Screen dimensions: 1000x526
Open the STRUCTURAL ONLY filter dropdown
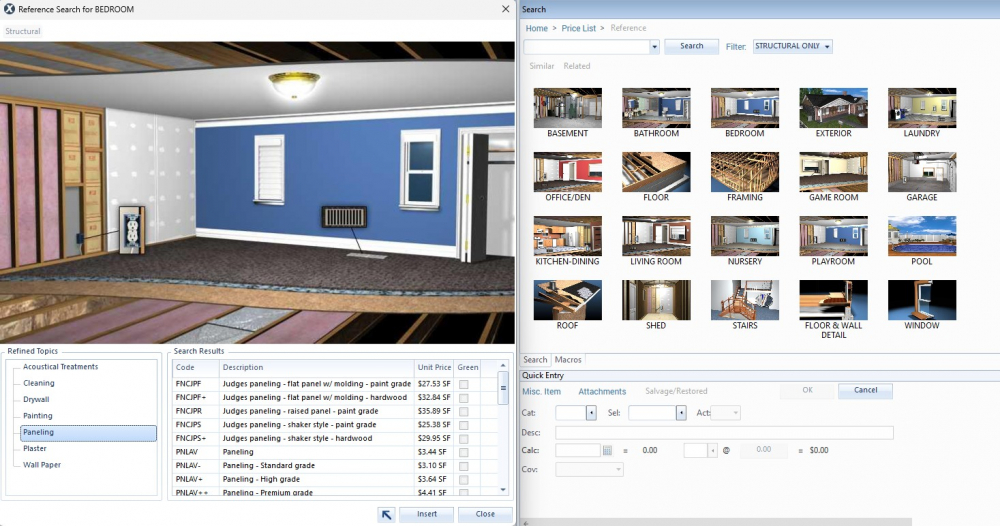(x=792, y=46)
